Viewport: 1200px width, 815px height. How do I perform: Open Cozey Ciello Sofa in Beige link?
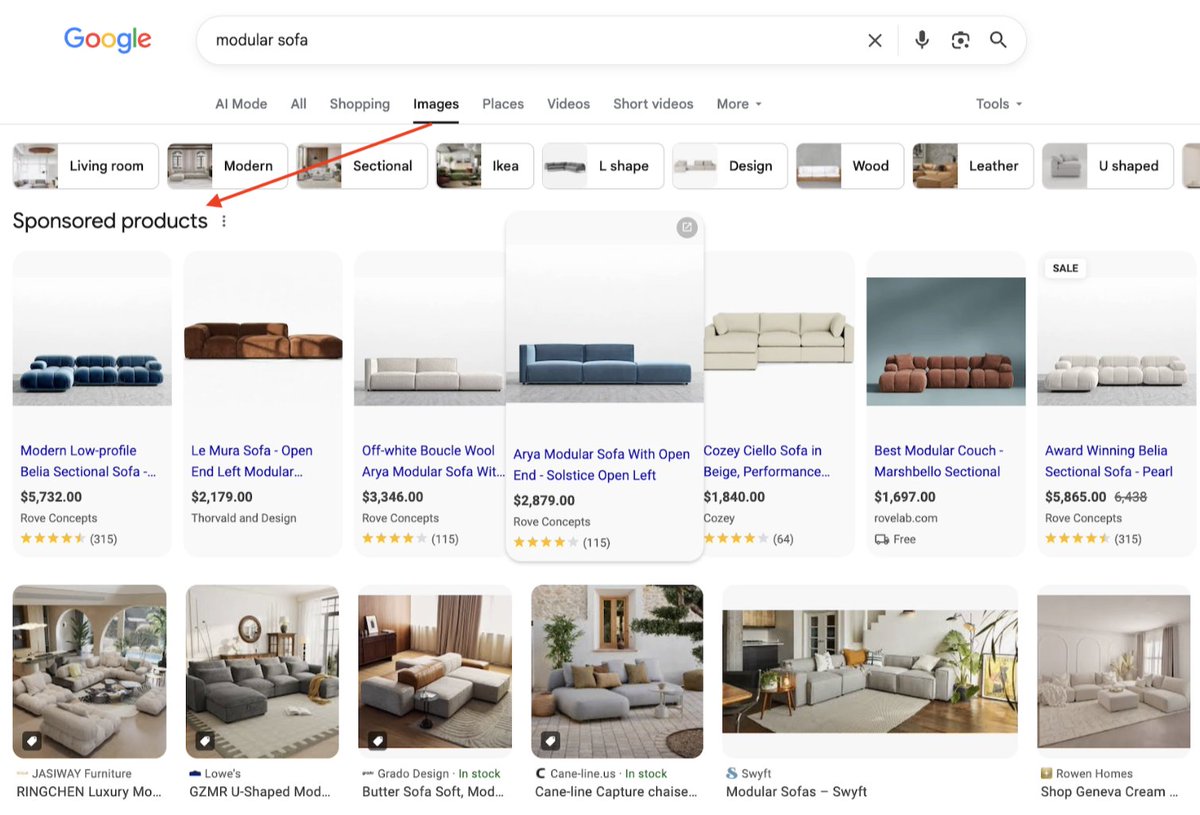[x=766, y=461]
